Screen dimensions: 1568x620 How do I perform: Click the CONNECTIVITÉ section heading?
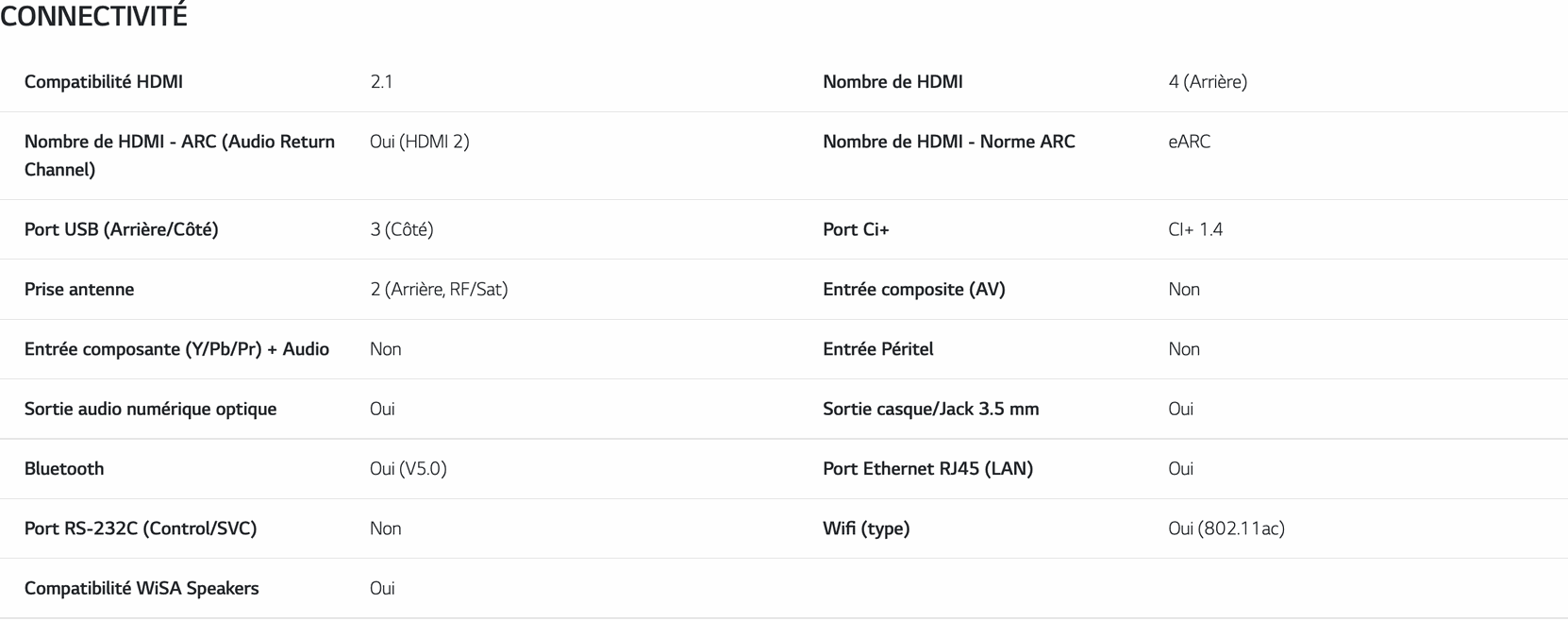(93, 17)
